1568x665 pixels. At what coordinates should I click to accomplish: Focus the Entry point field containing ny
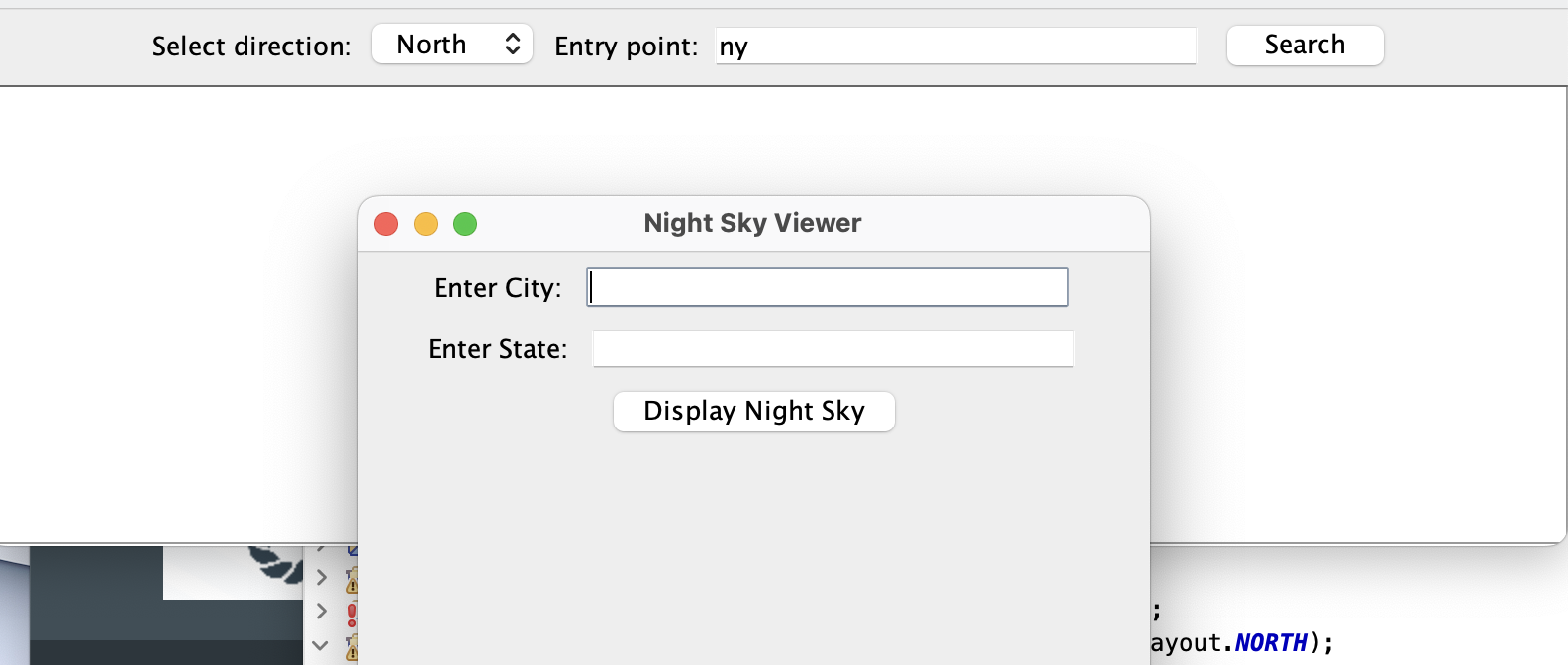tap(956, 46)
